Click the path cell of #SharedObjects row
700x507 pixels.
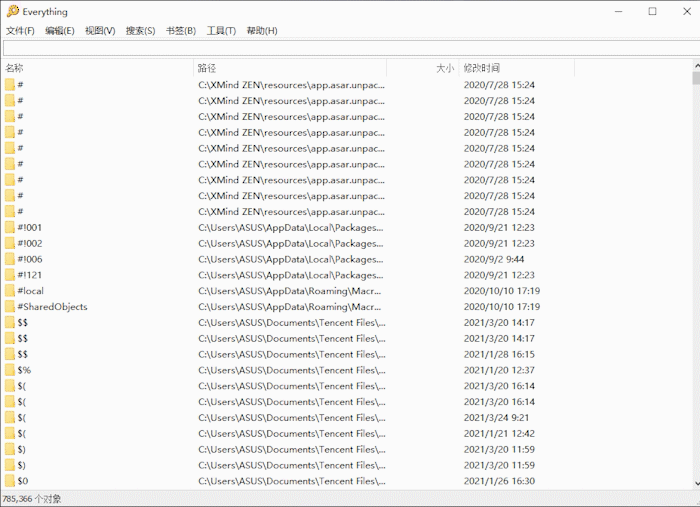click(x=290, y=307)
